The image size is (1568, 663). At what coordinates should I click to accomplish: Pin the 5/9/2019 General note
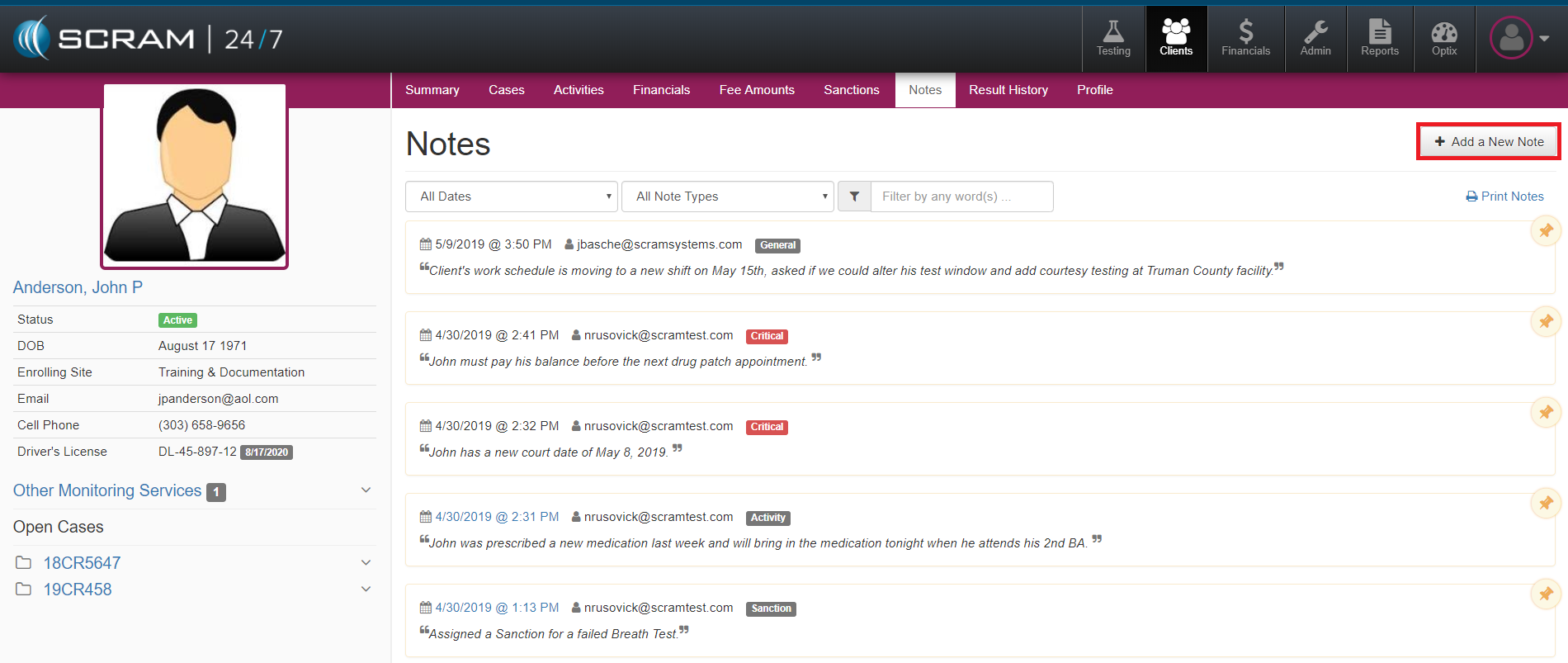tap(1545, 231)
